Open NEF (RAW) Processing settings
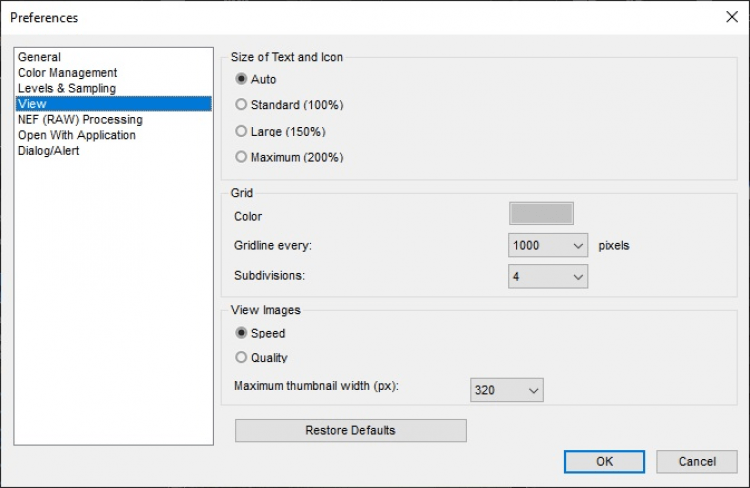Screen dimensions: 750x488 [80, 119]
